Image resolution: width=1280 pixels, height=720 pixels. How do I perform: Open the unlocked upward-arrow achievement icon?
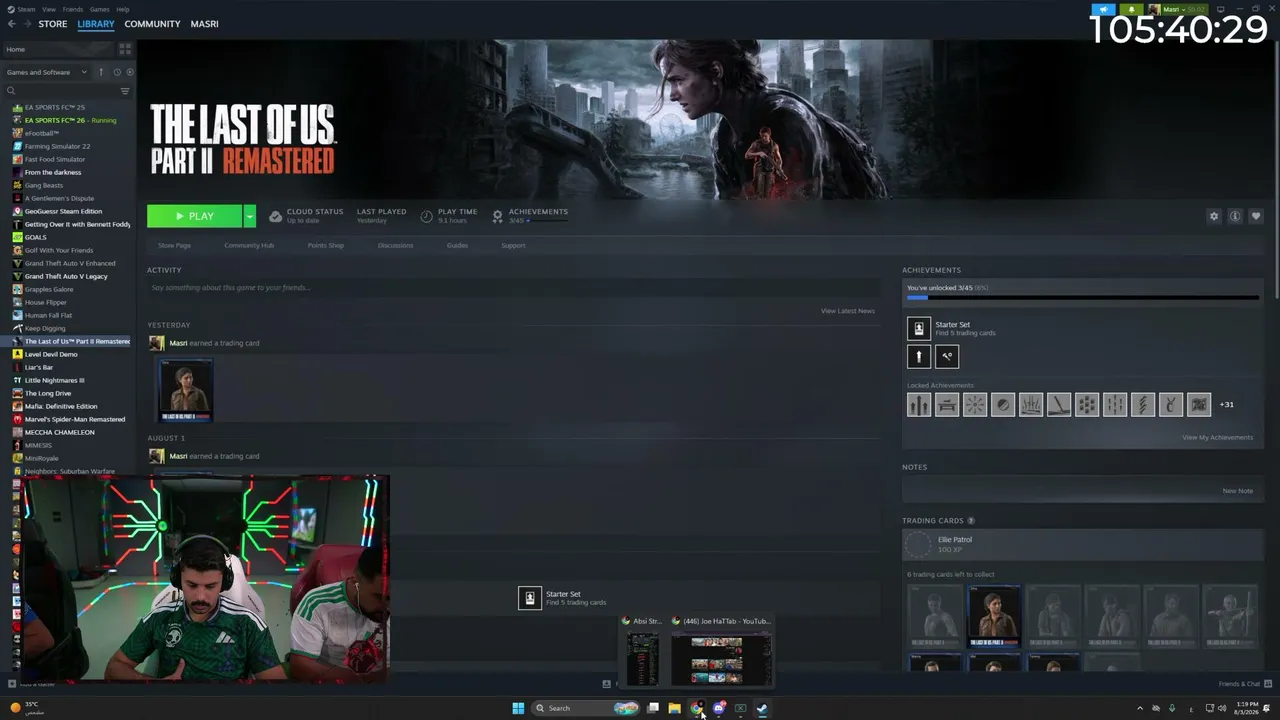click(x=919, y=356)
